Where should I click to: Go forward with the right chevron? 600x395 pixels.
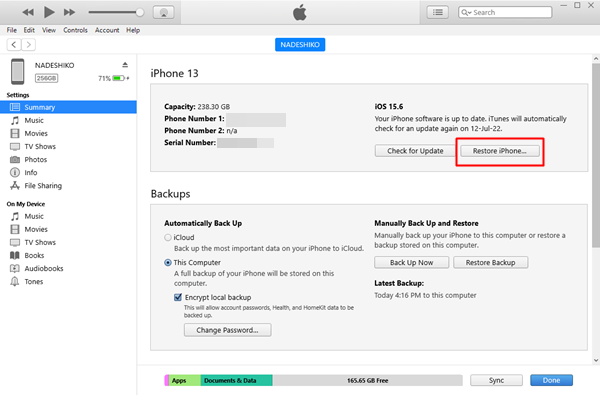[x=29, y=45]
